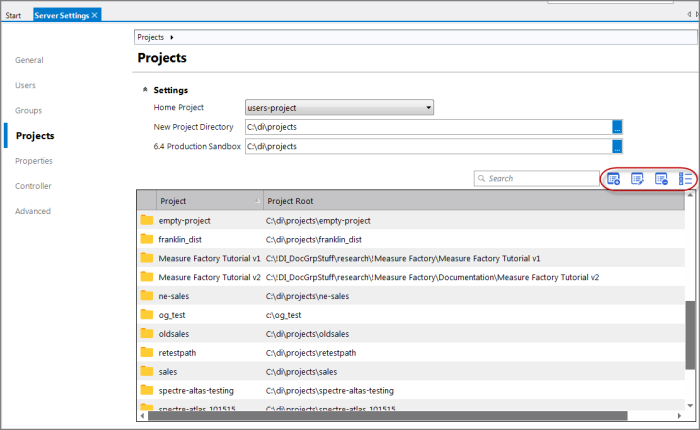Open the Properties settings page
The height and width of the screenshot is (430, 700).
tap(33, 161)
